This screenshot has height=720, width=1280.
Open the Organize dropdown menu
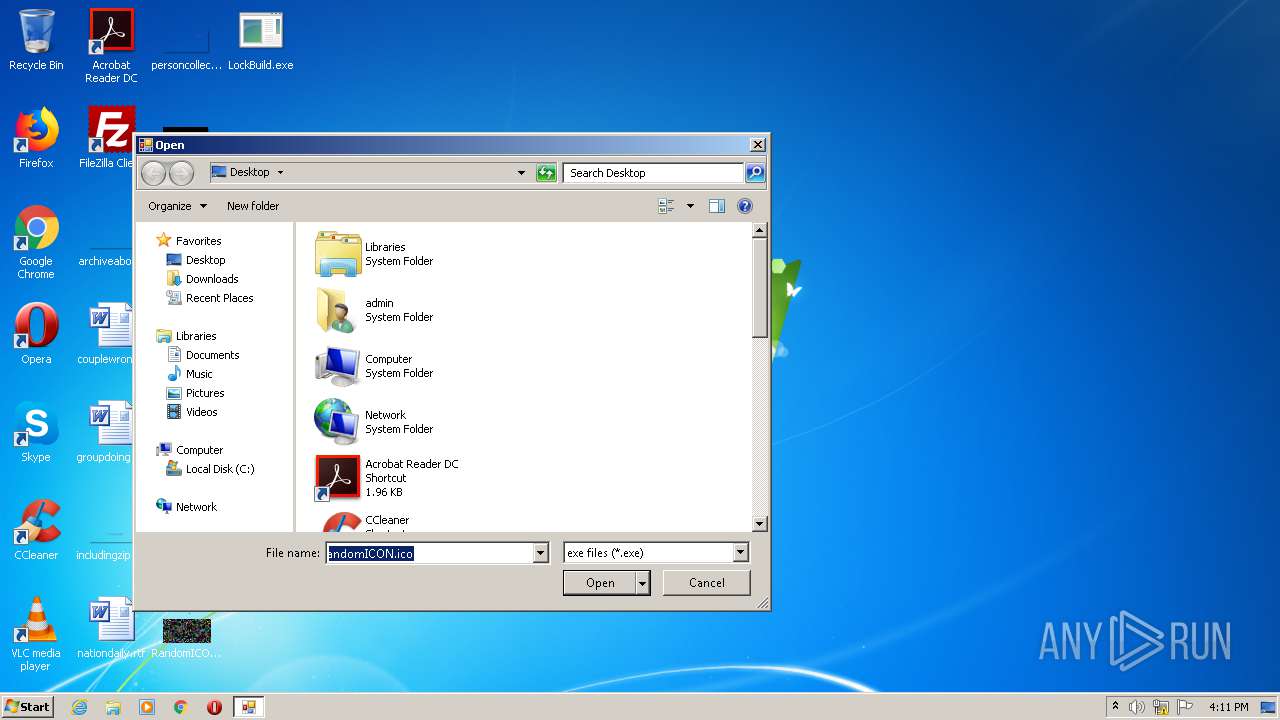pos(177,206)
